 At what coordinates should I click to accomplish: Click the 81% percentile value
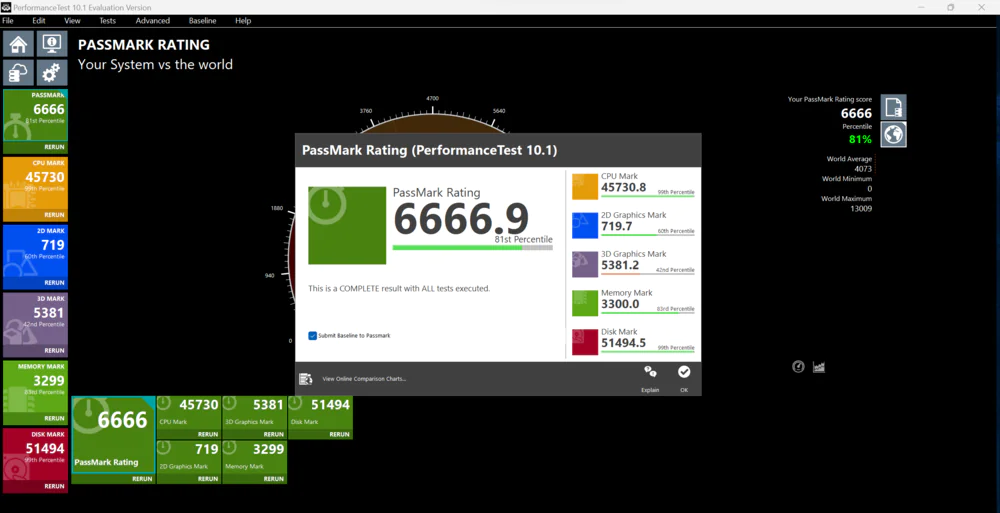coord(860,139)
